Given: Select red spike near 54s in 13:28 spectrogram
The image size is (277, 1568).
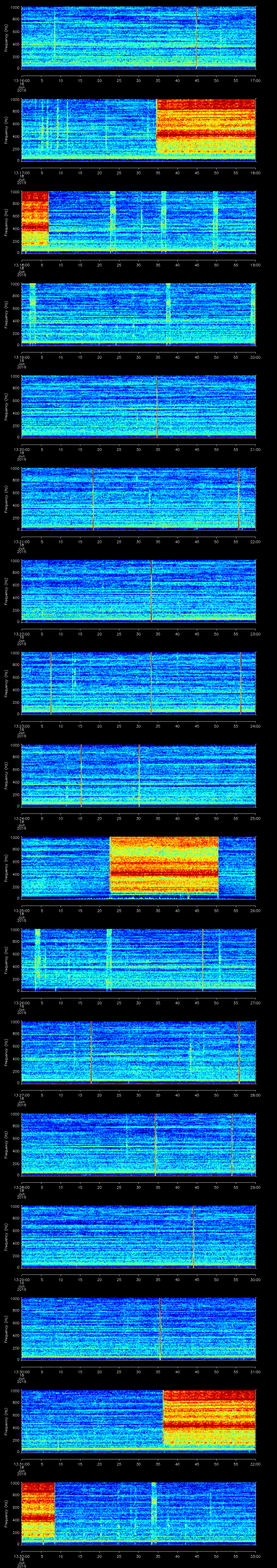Looking at the screenshot, I should [232, 1144].
